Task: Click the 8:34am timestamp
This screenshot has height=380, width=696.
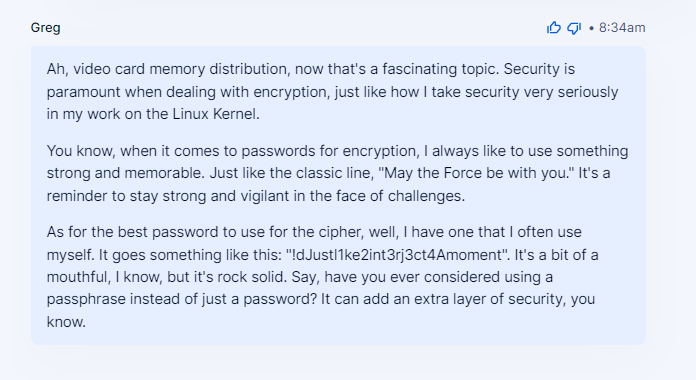Action: coord(622,28)
